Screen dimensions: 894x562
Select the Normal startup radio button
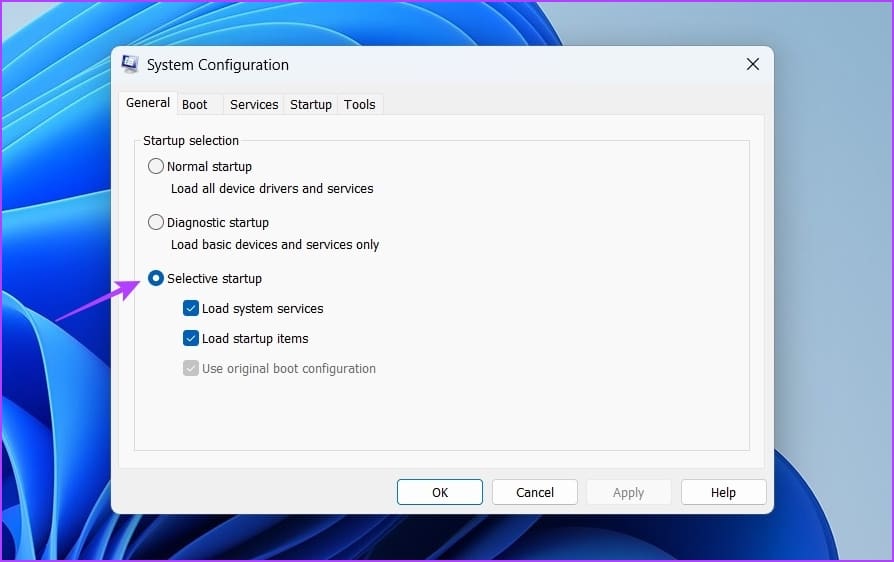coord(156,166)
